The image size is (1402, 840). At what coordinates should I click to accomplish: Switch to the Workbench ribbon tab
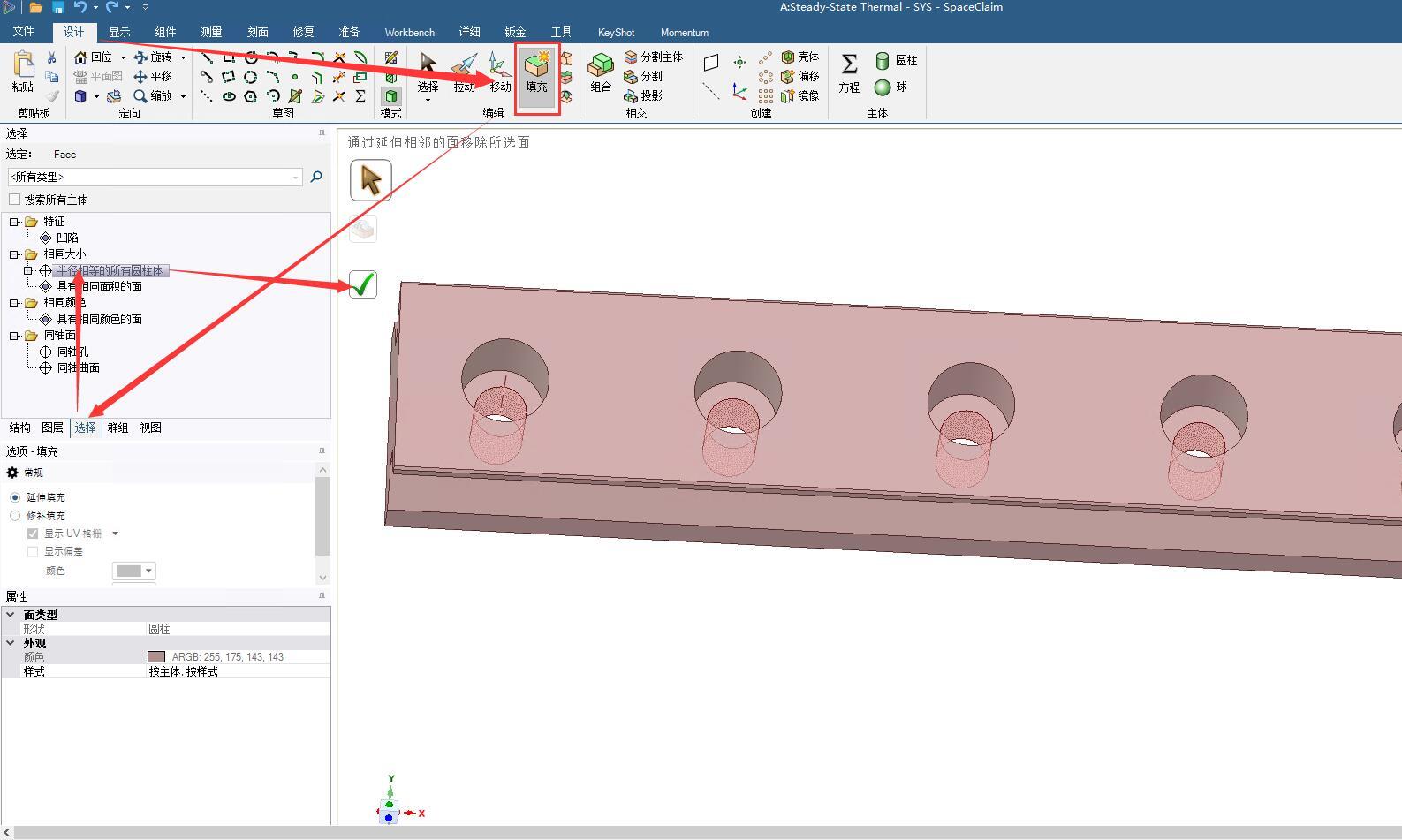[x=409, y=32]
